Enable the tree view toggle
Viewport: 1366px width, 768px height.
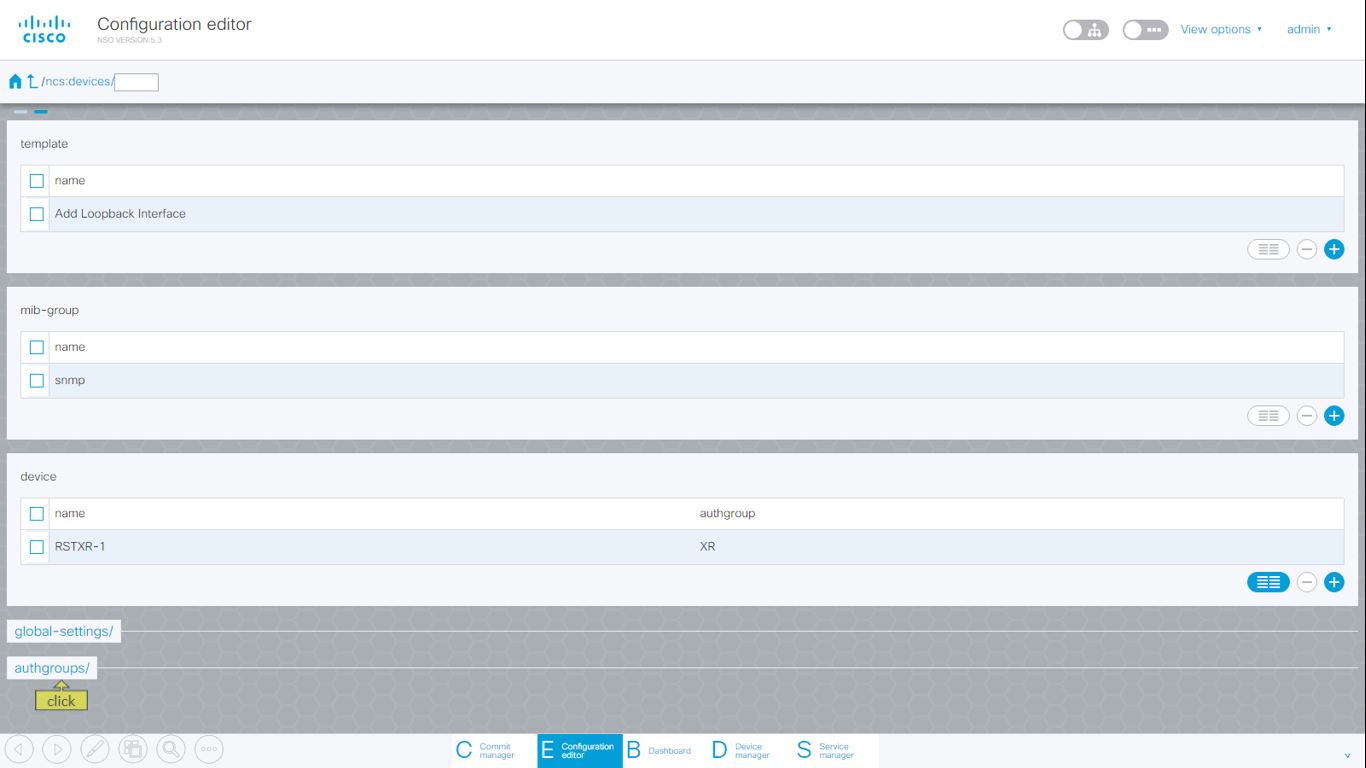pyautogui.click(x=1085, y=30)
